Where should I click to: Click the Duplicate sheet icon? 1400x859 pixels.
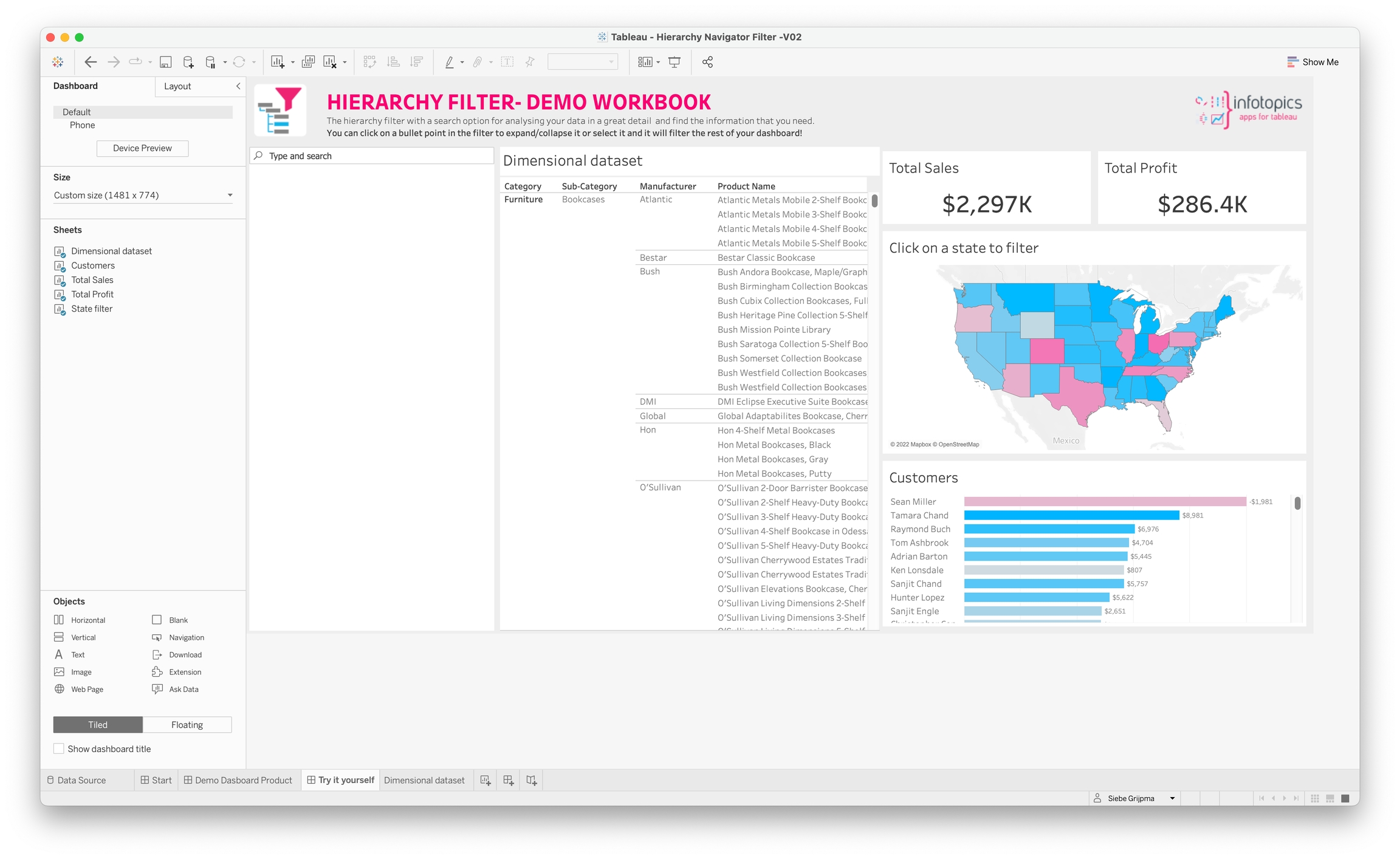coord(308,62)
